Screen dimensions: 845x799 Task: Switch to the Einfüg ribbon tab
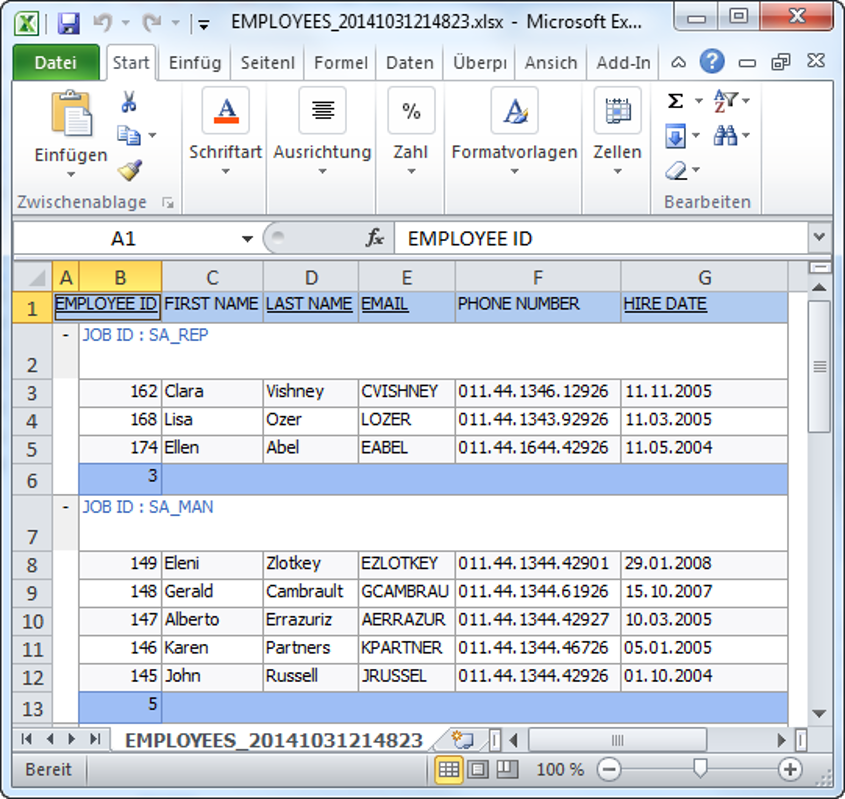[195, 62]
